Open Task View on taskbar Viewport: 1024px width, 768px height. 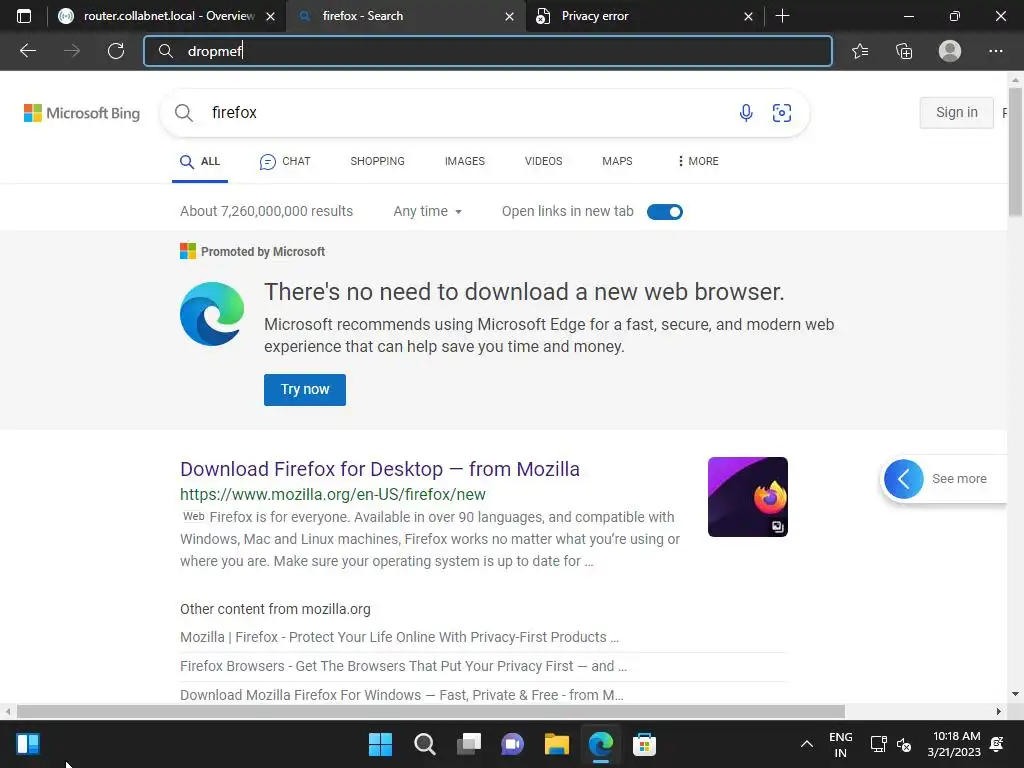[x=468, y=744]
